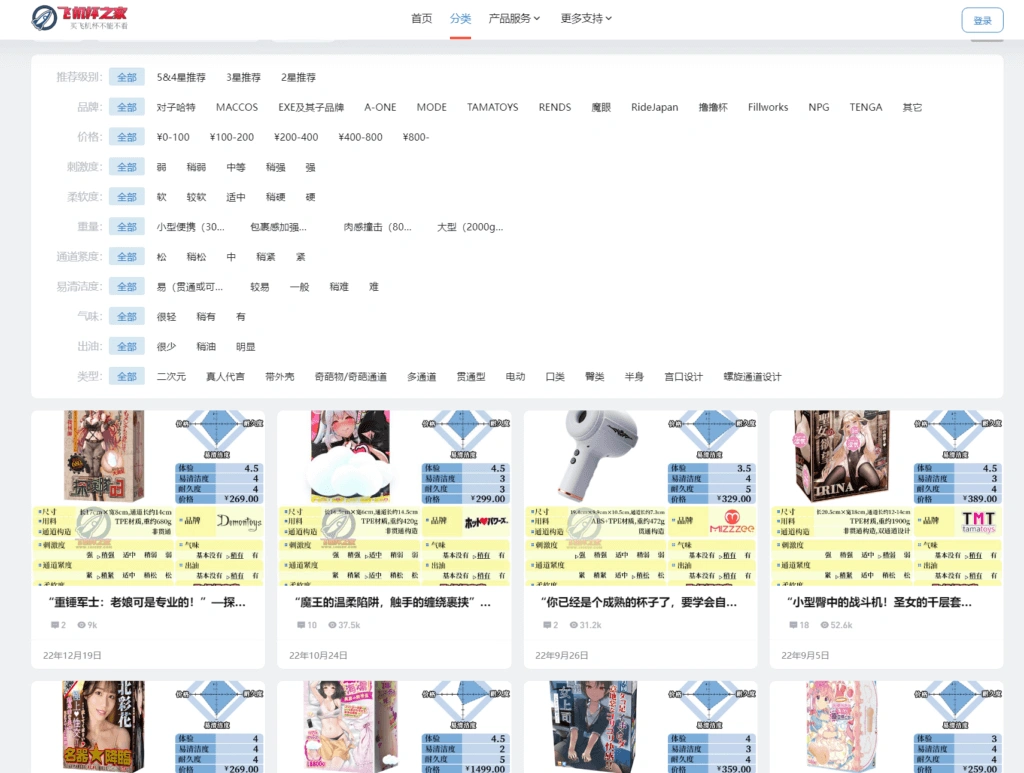The height and width of the screenshot is (773, 1024).
Task: Click the views eye icon beside 52.6k
Action: click(824, 625)
